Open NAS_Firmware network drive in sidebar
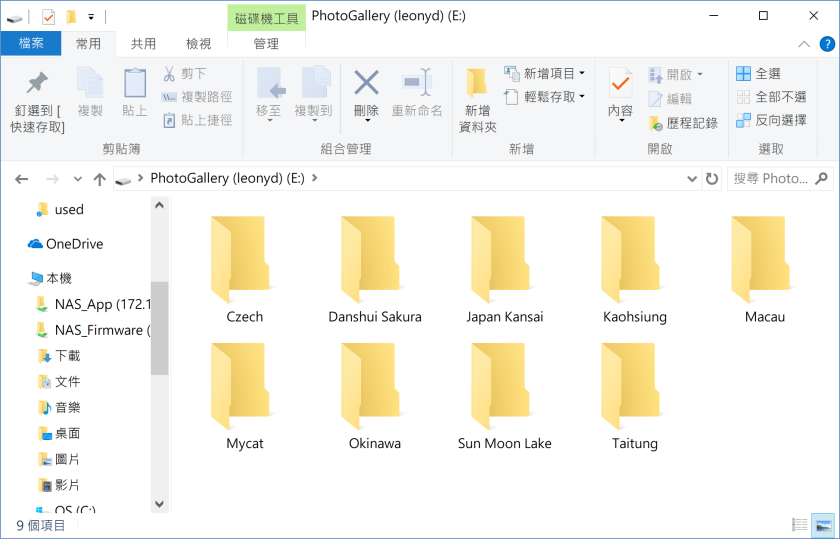 pyautogui.click(x=93, y=330)
